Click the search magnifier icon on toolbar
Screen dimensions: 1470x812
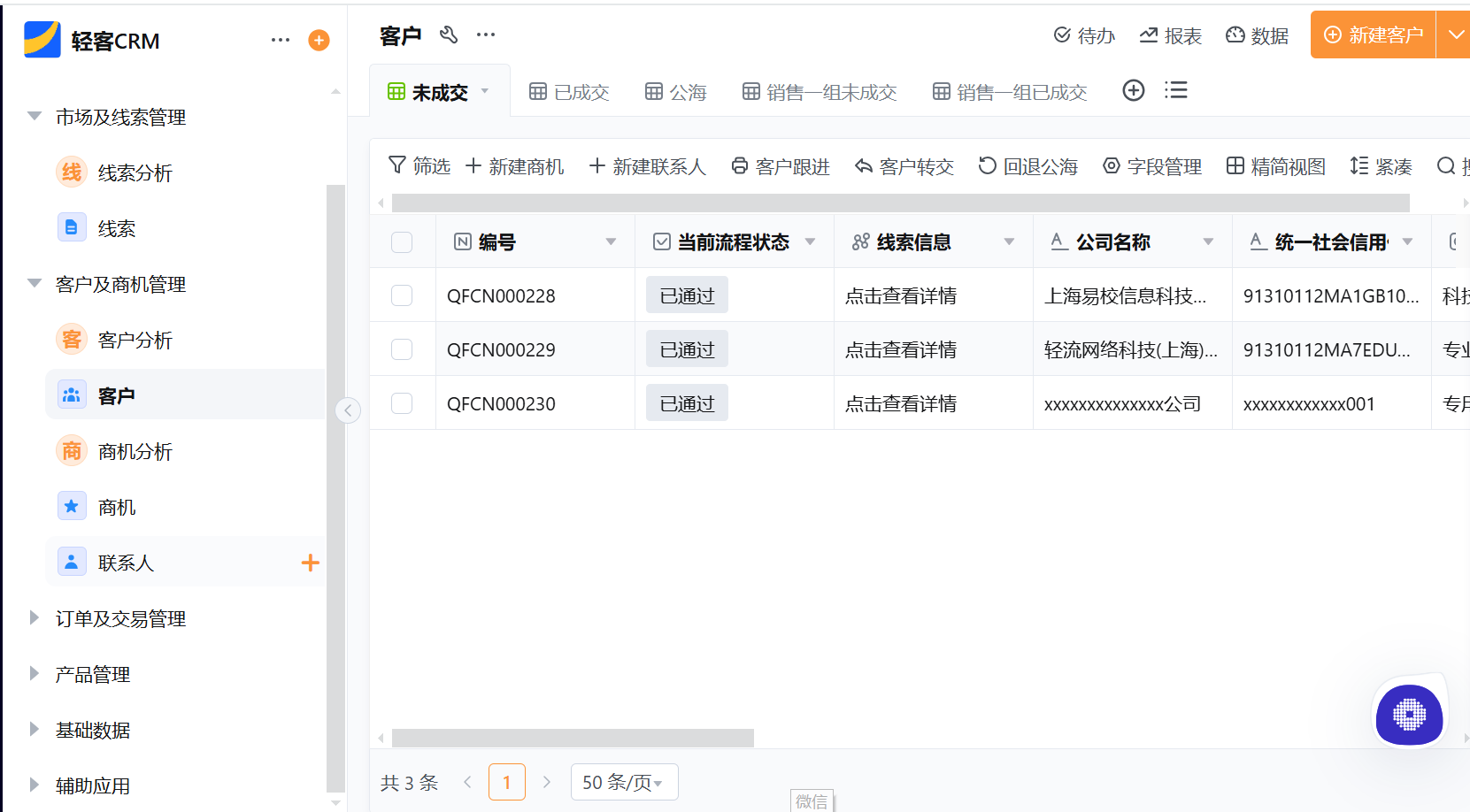pyautogui.click(x=1446, y=166)
